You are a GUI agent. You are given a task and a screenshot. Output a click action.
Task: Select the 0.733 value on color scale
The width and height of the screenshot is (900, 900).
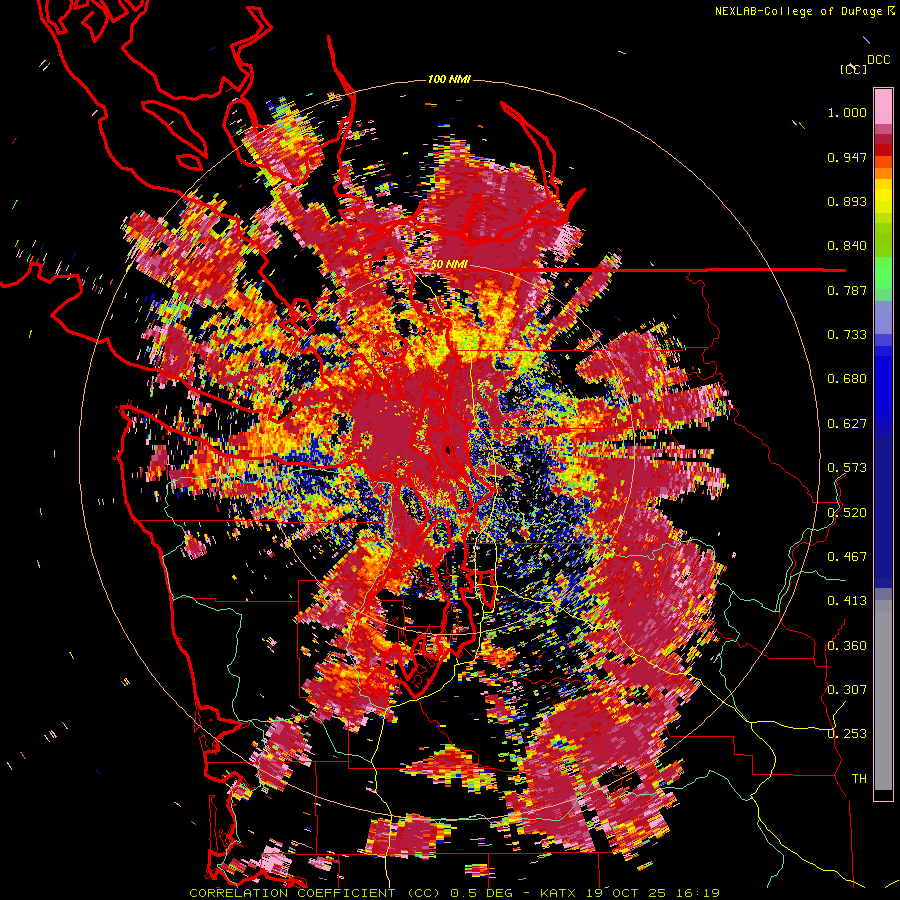[x=847, y=335]
